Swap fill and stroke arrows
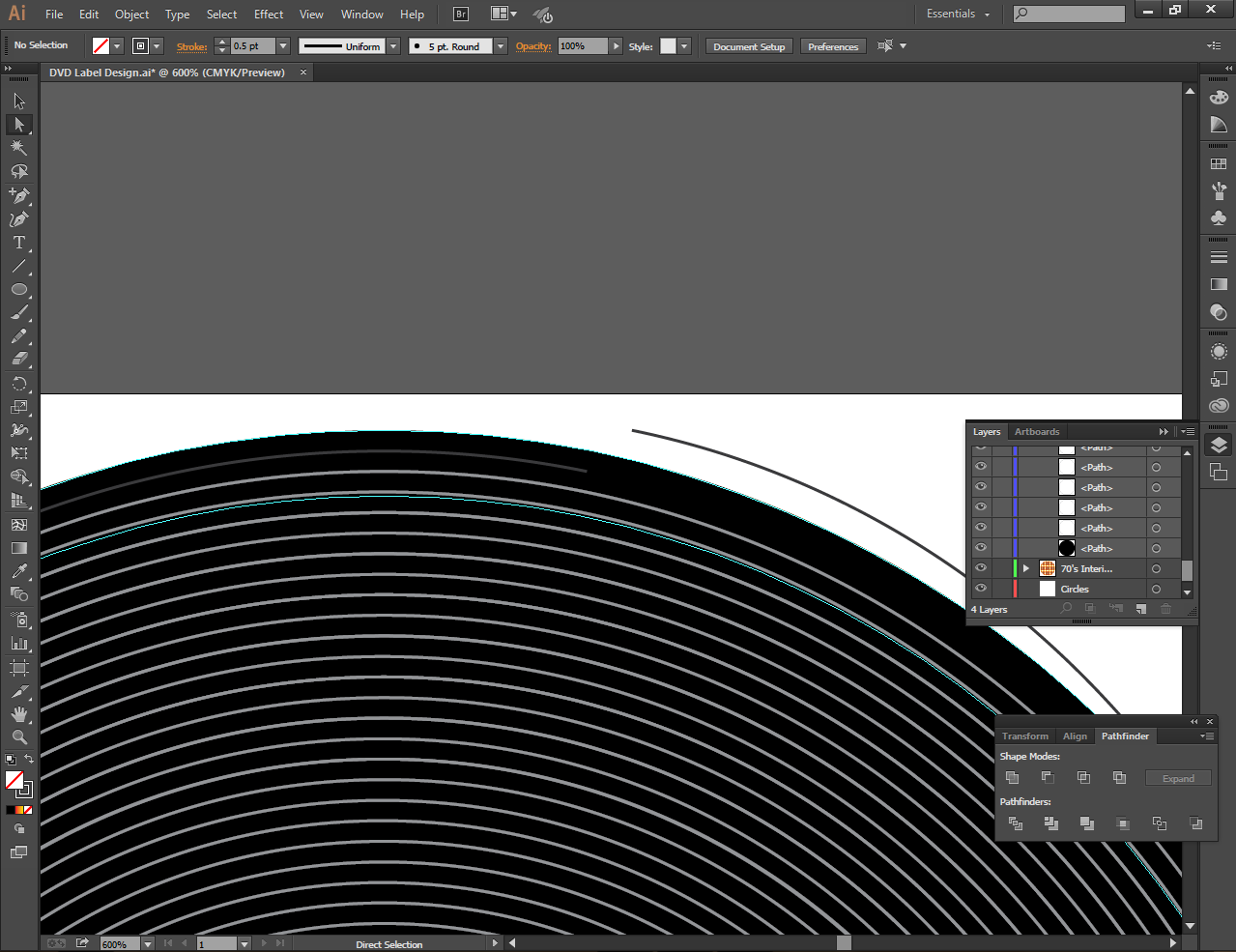1236x952 pixels. click(x=29, y=760)
